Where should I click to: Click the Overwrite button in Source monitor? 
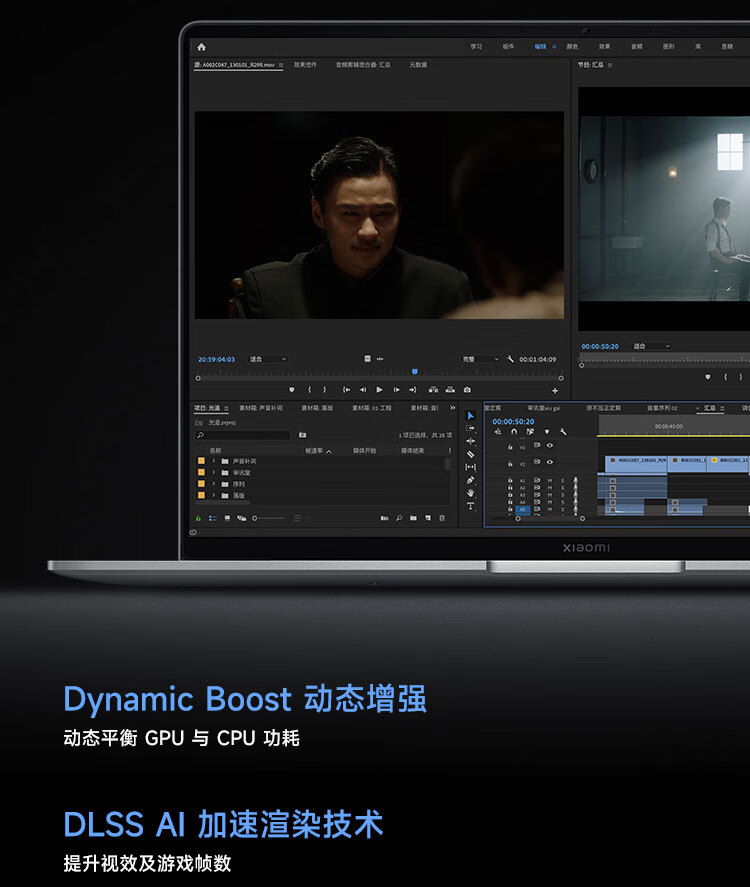[450, 390]
